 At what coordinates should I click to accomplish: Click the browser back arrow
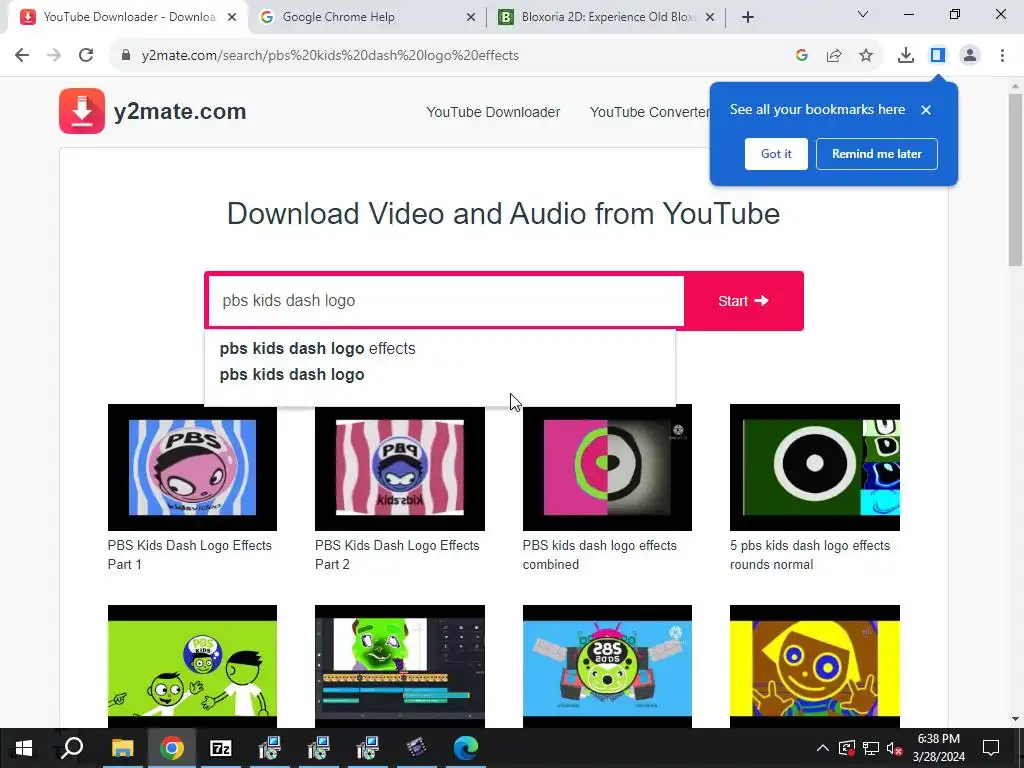(x=22, y=56)
